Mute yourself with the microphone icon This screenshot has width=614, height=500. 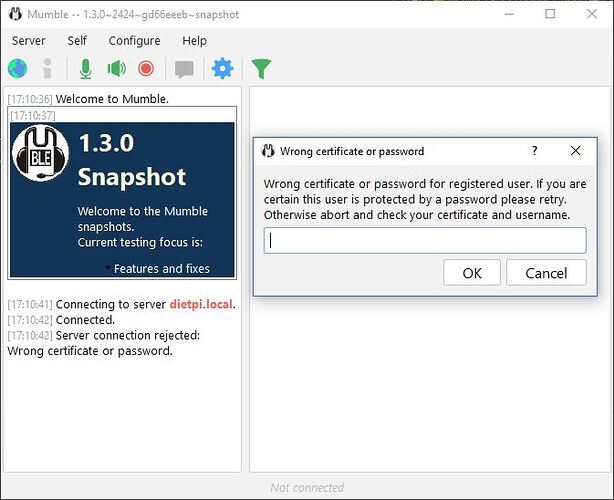tap(86, 69)
